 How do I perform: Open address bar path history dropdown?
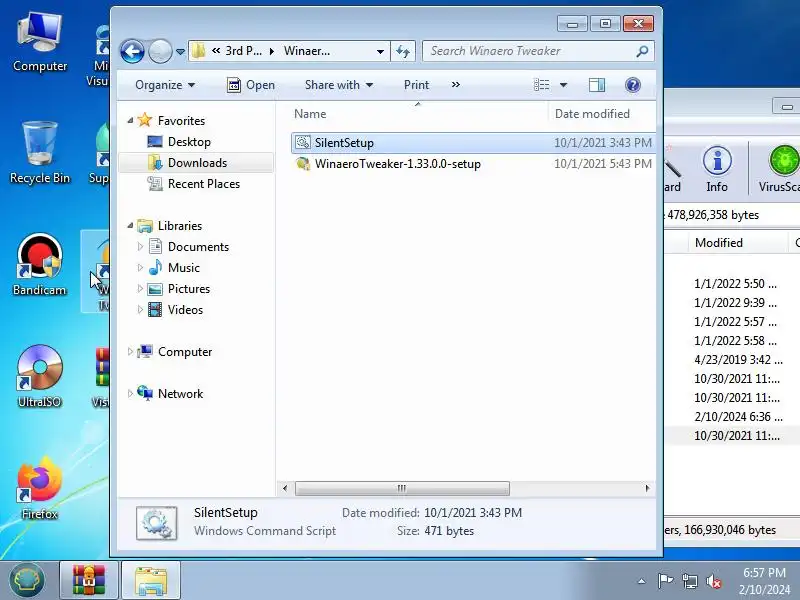[x=380, y=52]
